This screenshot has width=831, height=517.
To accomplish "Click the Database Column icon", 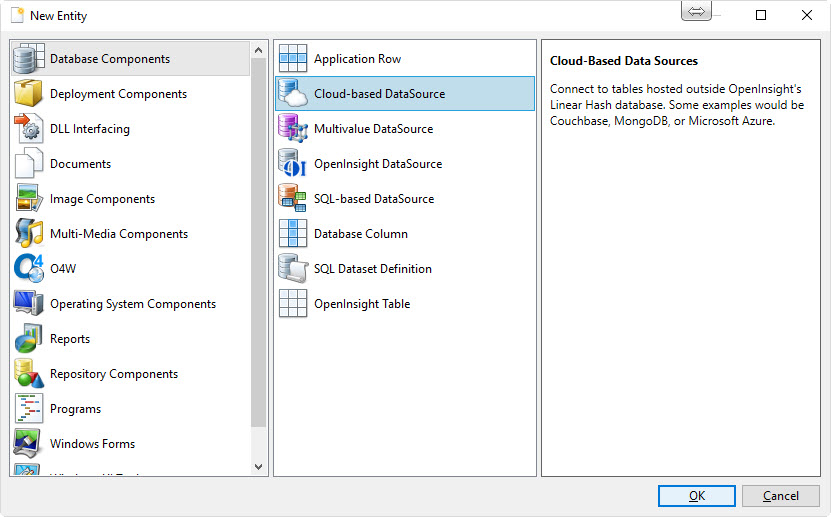I will pos(293,233).
